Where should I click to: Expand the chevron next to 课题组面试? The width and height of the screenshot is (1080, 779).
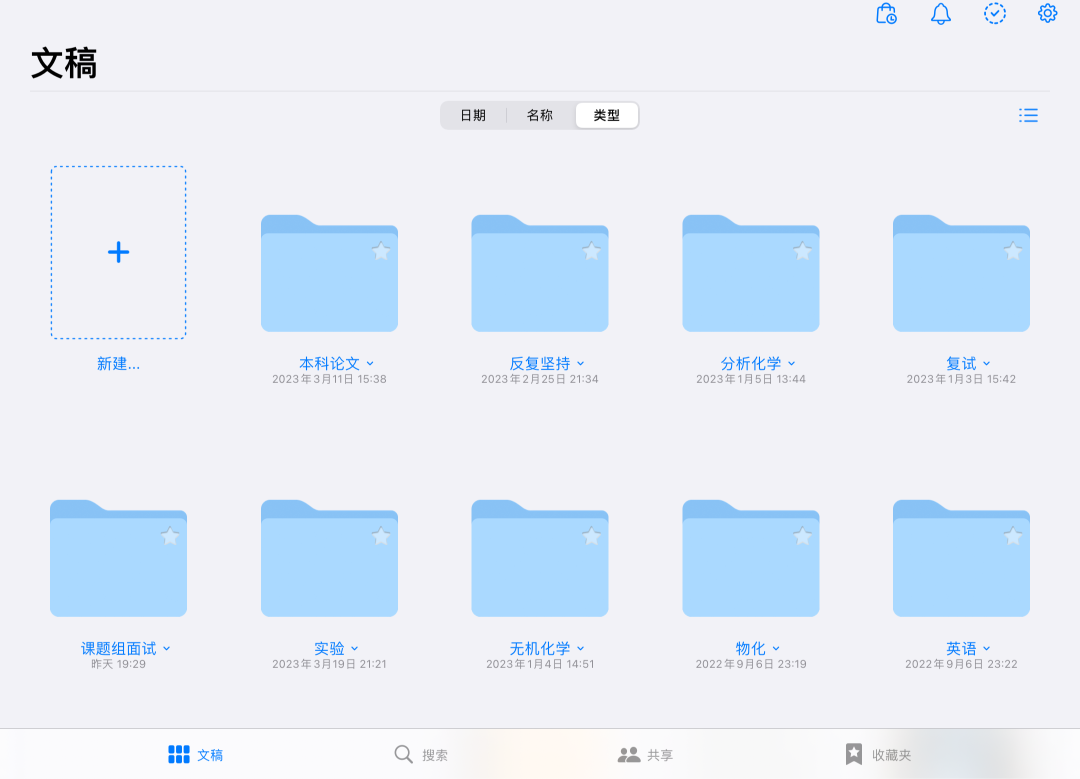(166, 648)
